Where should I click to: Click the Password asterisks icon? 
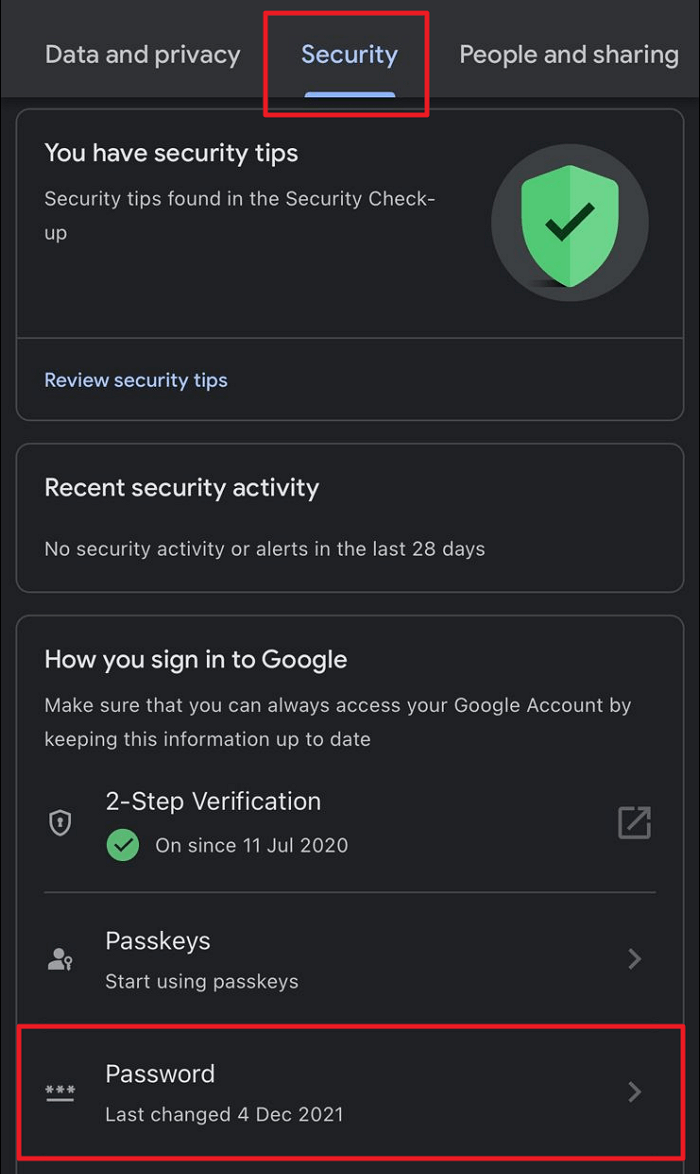click(x=60, y=1092)
